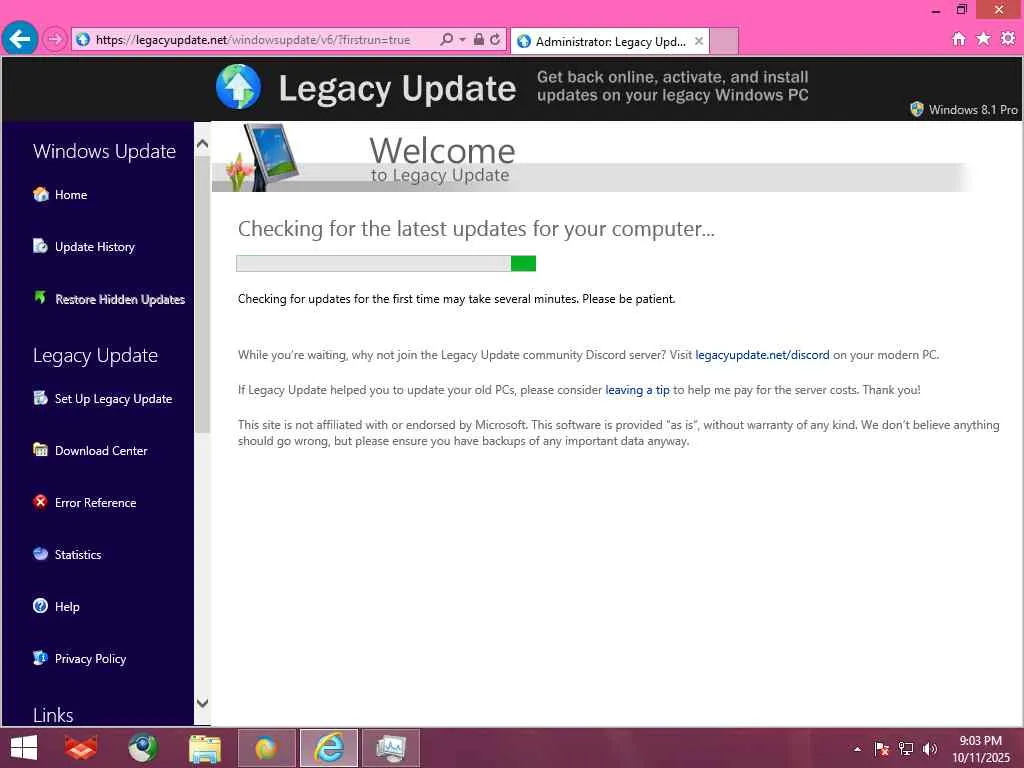Click the Help question mark icon
Screen dimensions: 1024x768
40,605
